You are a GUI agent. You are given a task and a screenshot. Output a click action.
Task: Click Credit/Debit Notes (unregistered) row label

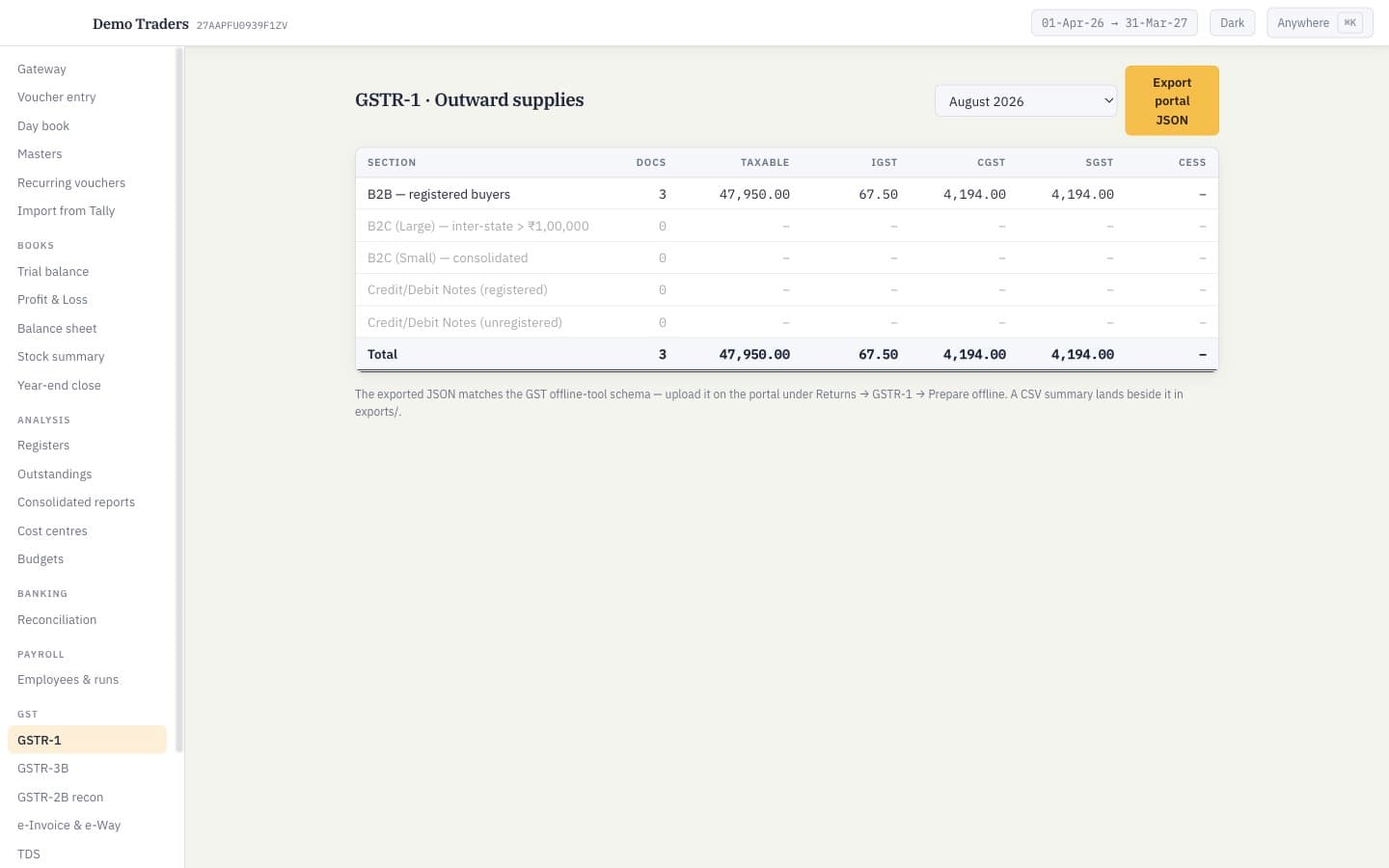click(465, 322)
